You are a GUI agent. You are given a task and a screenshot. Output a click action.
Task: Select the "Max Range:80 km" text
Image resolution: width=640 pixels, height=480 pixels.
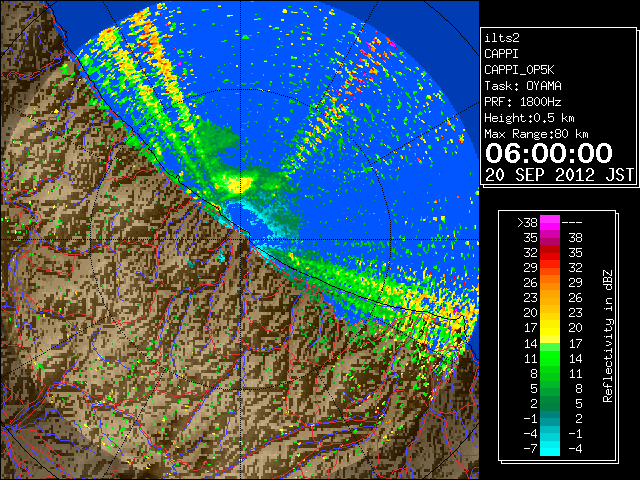tap(536, 134)
